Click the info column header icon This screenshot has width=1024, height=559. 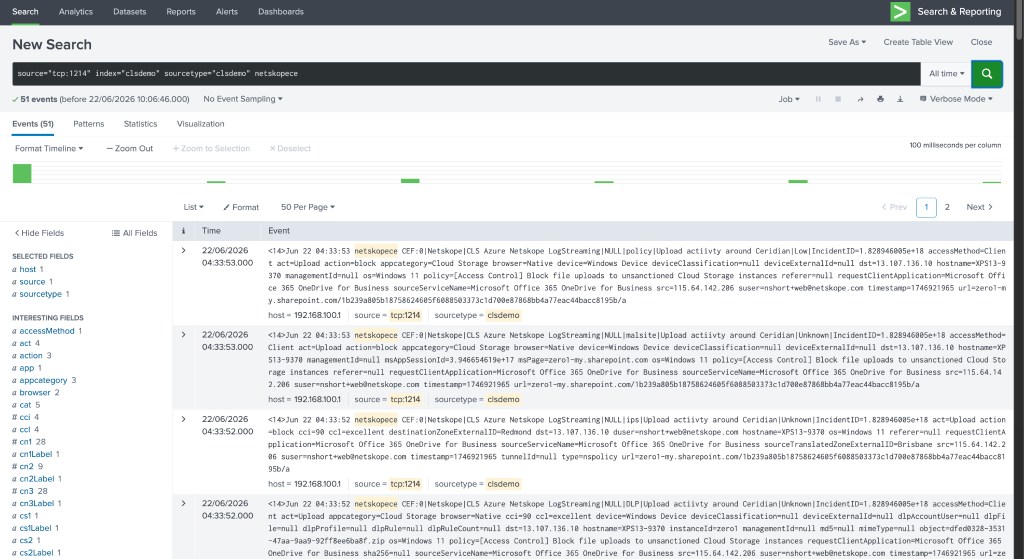click(x=184, y=231)
